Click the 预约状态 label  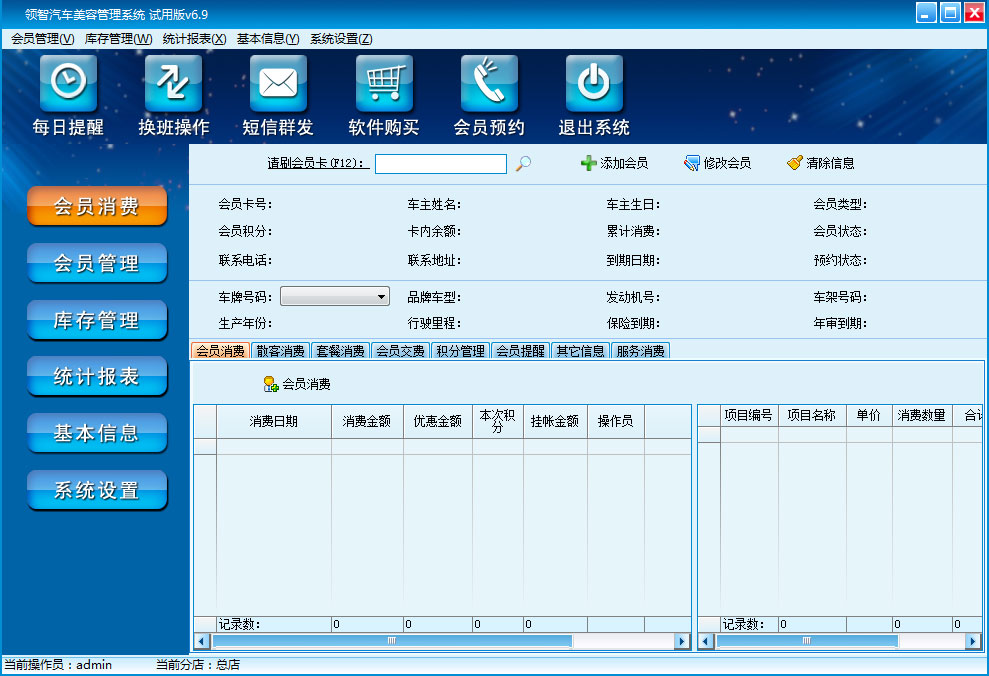coord(840,260)
